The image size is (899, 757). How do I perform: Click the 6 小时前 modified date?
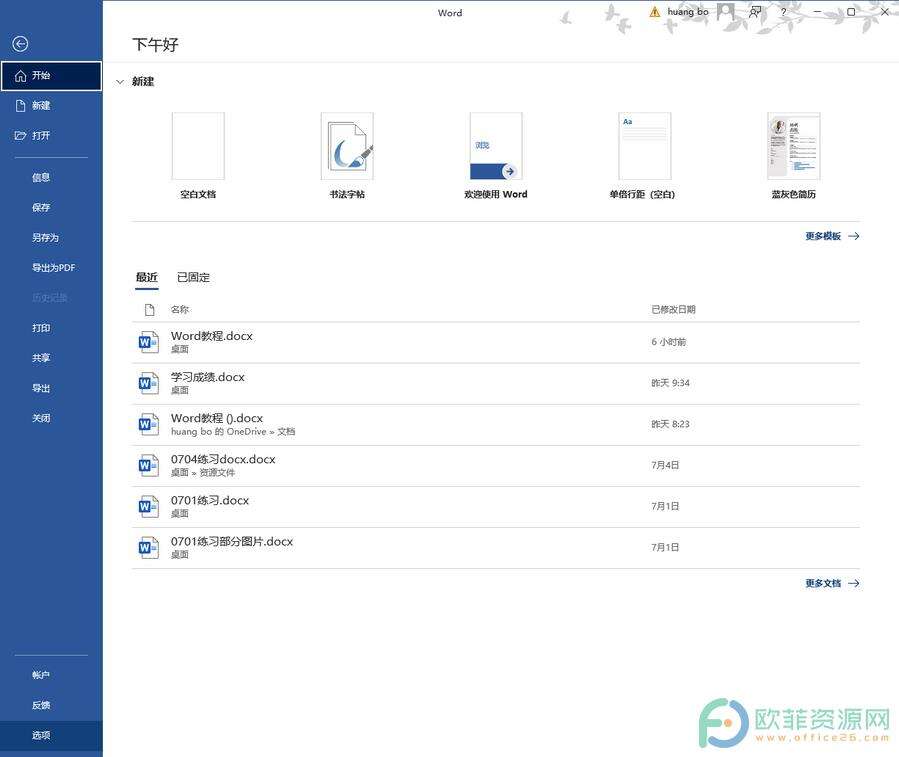click(x=669, y=342)
